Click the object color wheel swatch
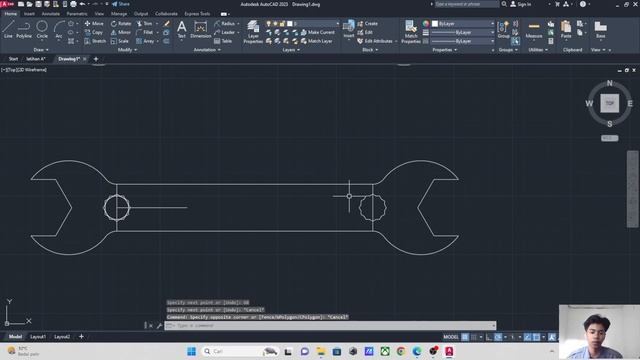640x360 pixels. point(426,24)
